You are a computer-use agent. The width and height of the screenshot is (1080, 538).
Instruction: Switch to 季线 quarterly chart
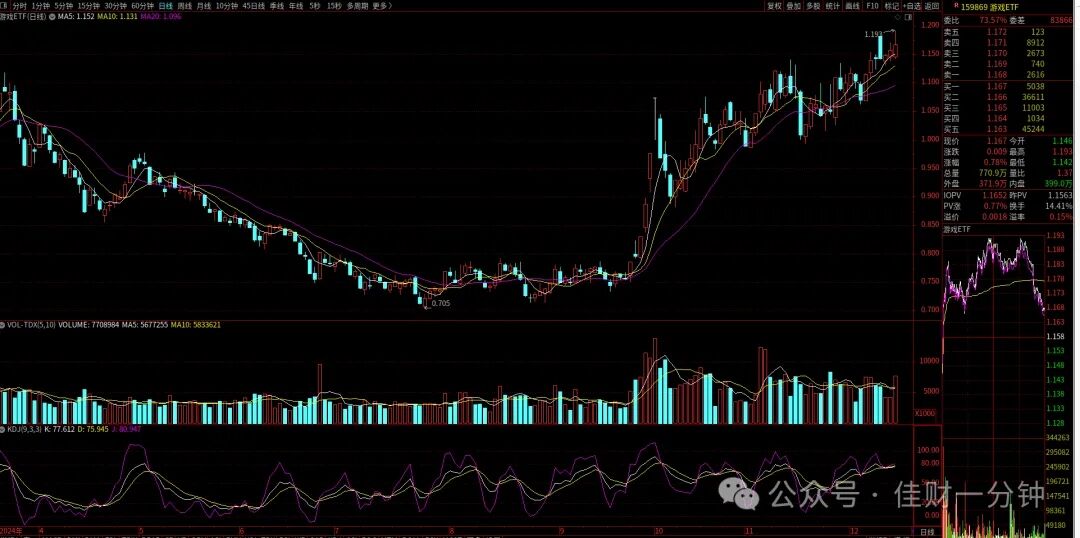[x=277, y=6]
